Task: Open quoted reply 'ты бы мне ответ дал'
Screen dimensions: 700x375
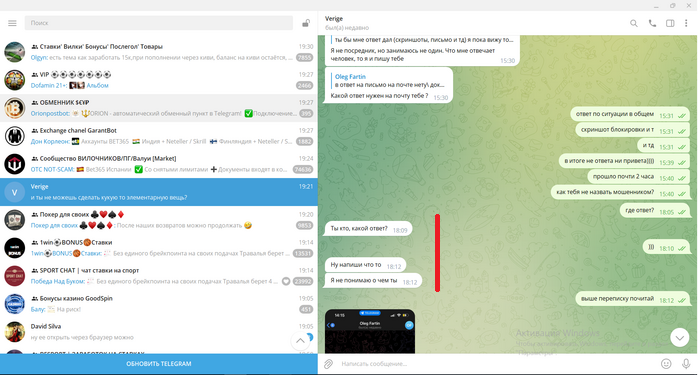Action: coord(423,39)
